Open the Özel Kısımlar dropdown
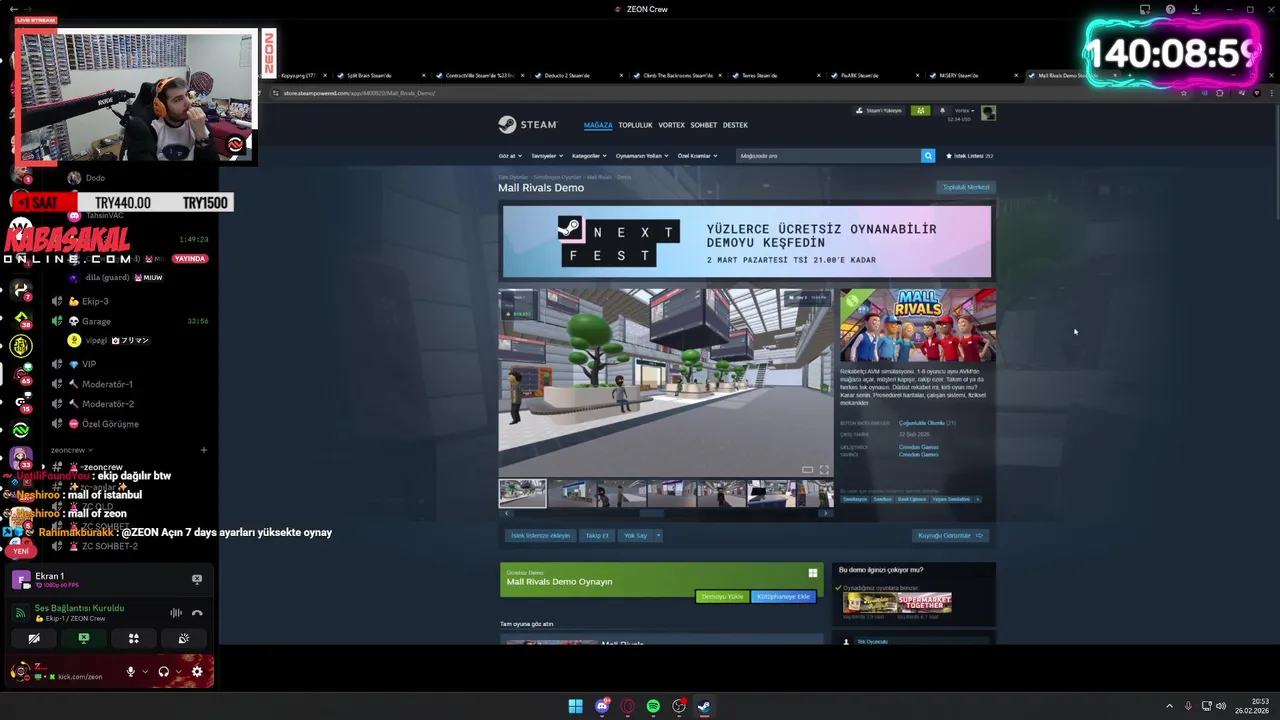The height and width of the screenshot is (720, 1280). pos(697,156)
